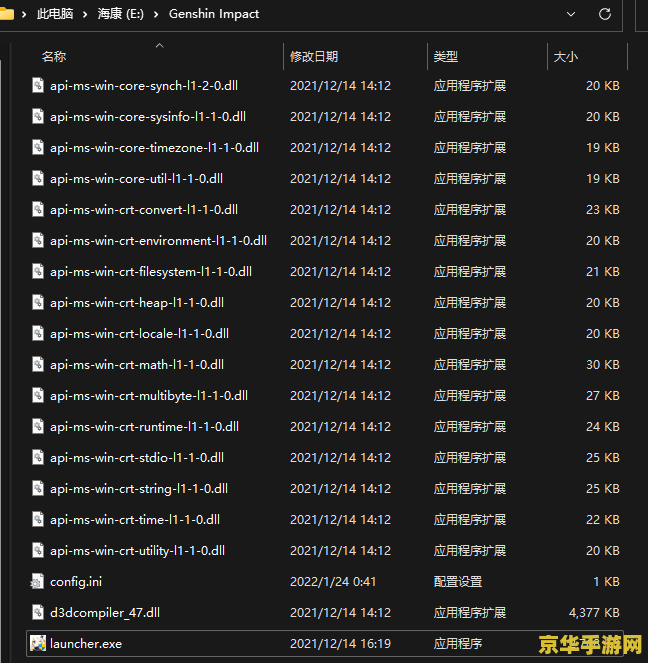Click icon of api-ms-win-crt-math-l1-1-0.dll
Viewport: 648px width, 663px height.
pos(38,364)
